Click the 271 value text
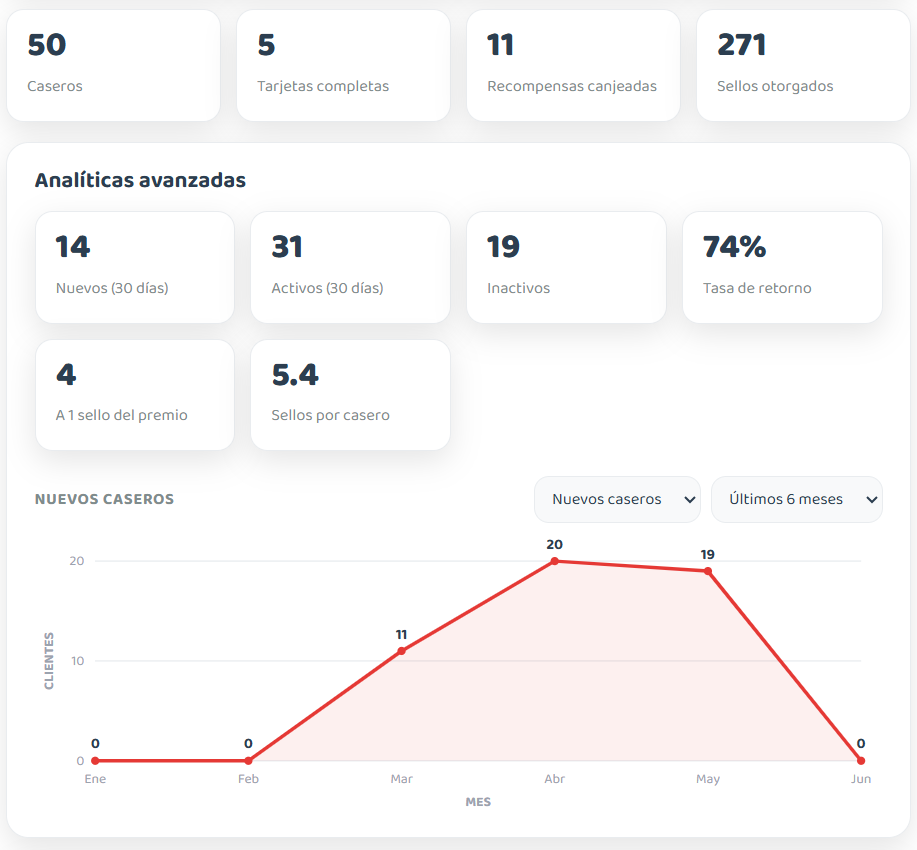This screenshot has width=917, height=850. 742,45
